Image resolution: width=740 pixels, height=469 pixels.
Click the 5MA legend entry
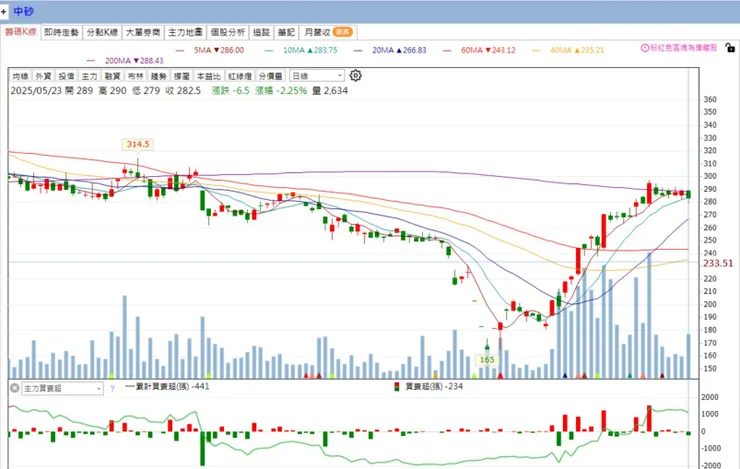click(x=210, y=50)
